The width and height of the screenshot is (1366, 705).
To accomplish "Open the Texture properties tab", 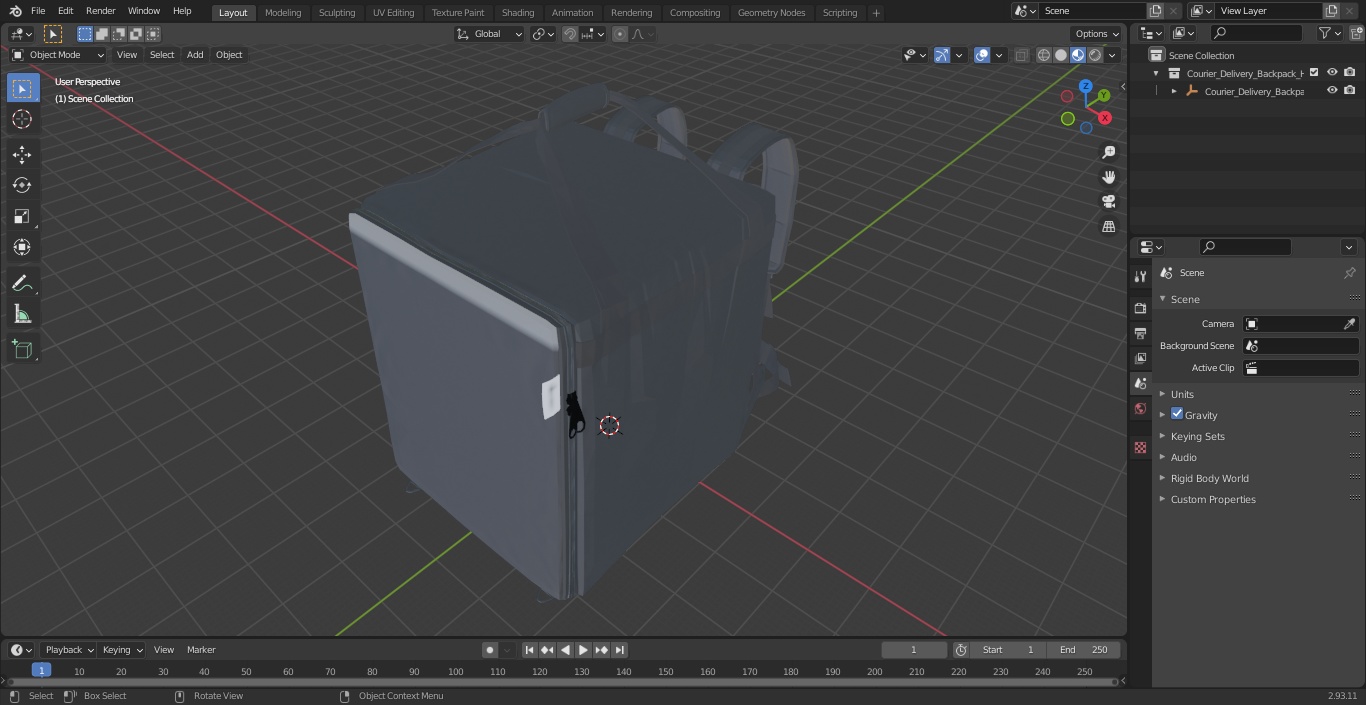I will point(1140,447).
